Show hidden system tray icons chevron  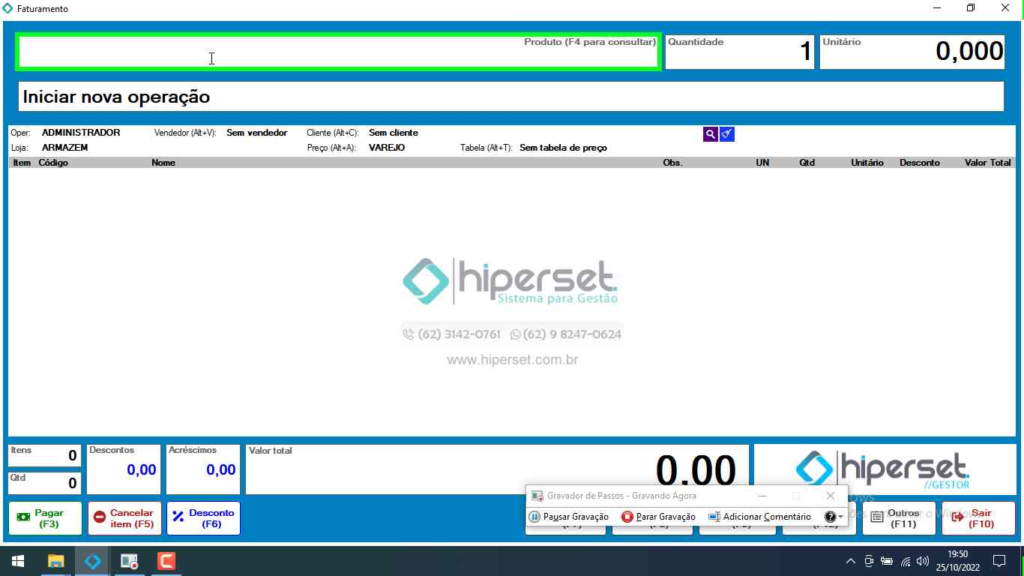[x=851, y=561]
